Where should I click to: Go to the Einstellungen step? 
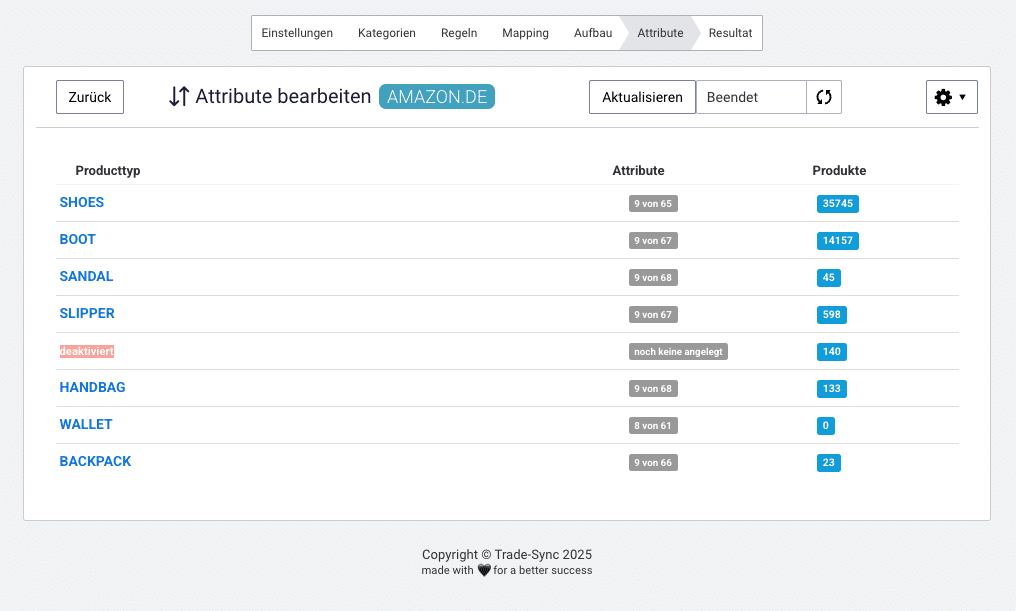tap(297, 33)
